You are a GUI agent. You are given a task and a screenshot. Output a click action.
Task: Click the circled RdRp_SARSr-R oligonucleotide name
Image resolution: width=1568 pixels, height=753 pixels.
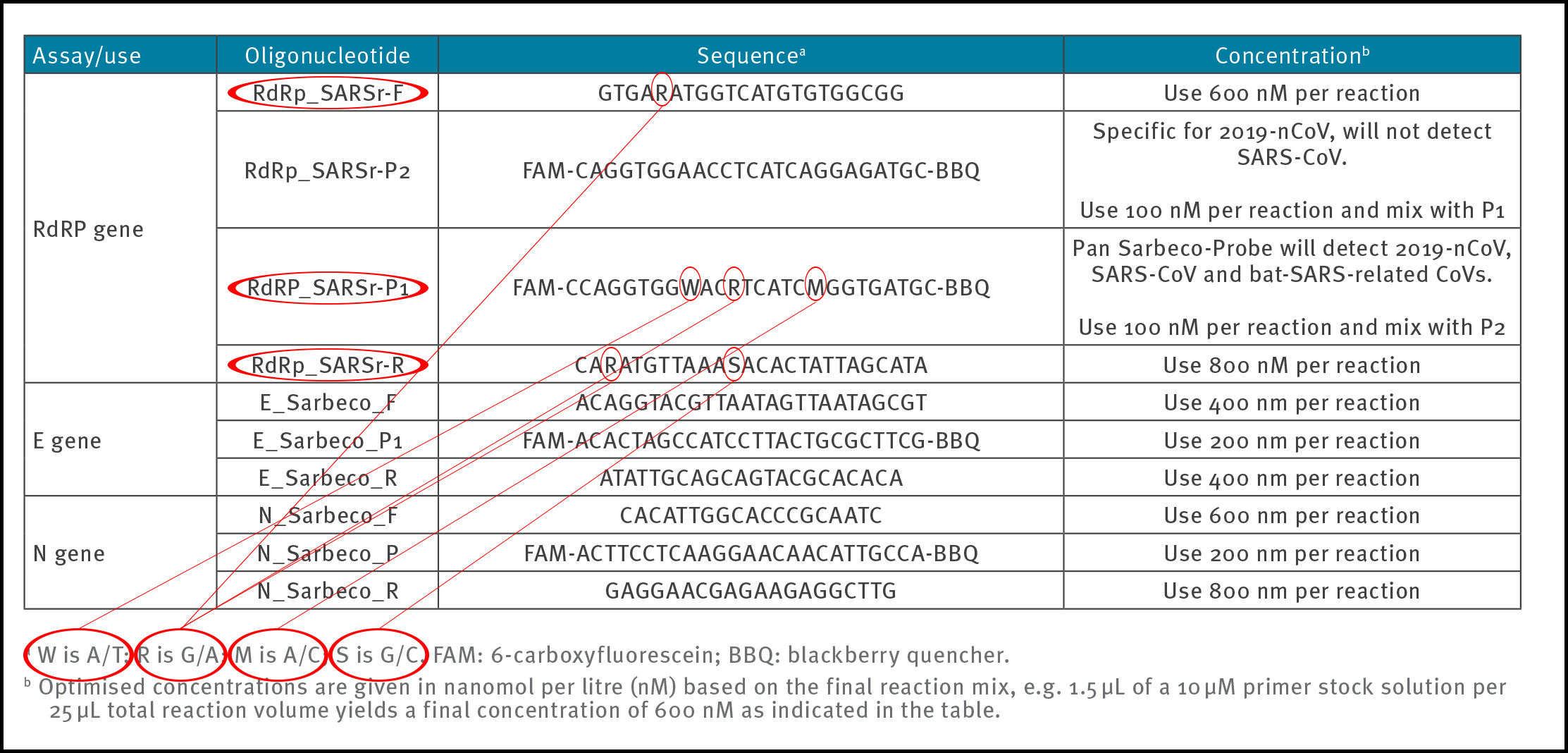click(x=328, y=365)
